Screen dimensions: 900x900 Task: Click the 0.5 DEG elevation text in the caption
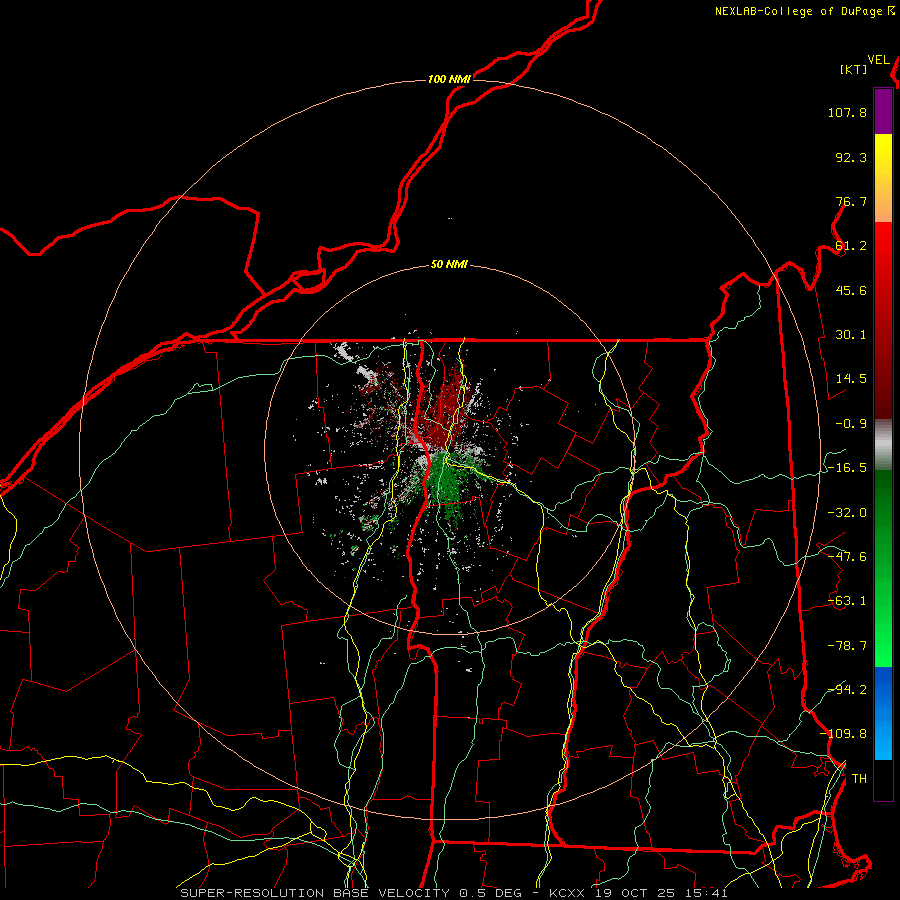[490, 893]
